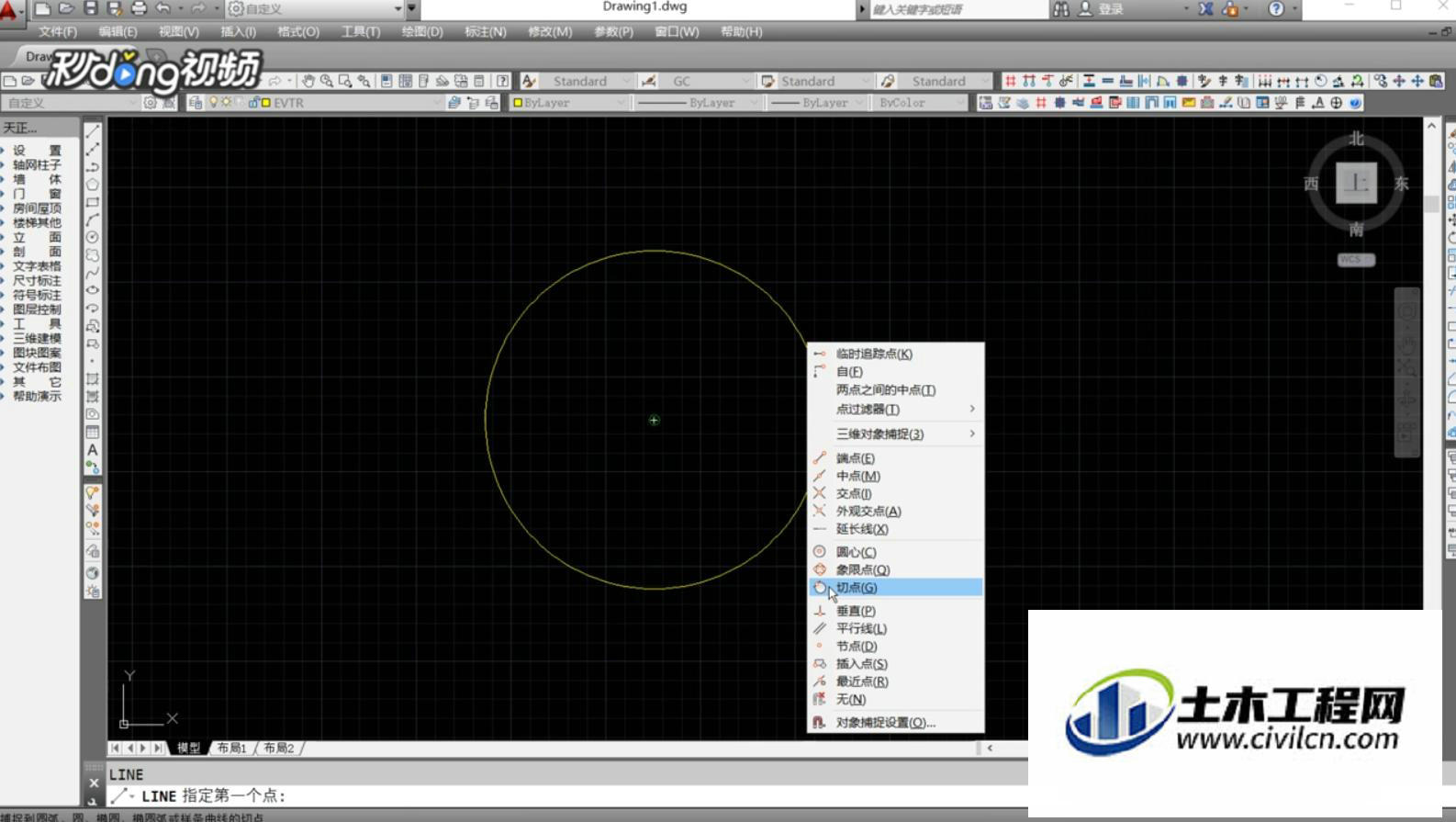This screenshot has width=1456, height=822.
Task: Open the 自定义 workspace dropdown in title bar
Action: click(315, 8)
